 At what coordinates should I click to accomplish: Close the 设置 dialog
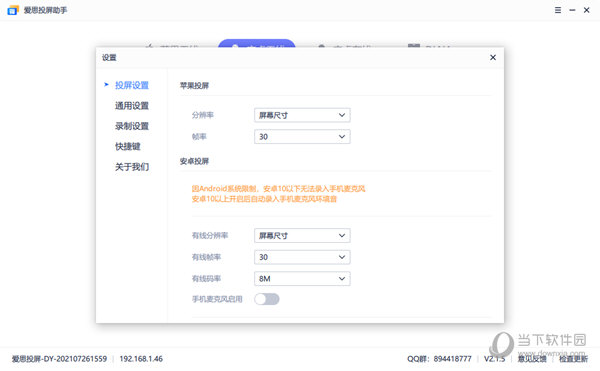click(493, 57)
